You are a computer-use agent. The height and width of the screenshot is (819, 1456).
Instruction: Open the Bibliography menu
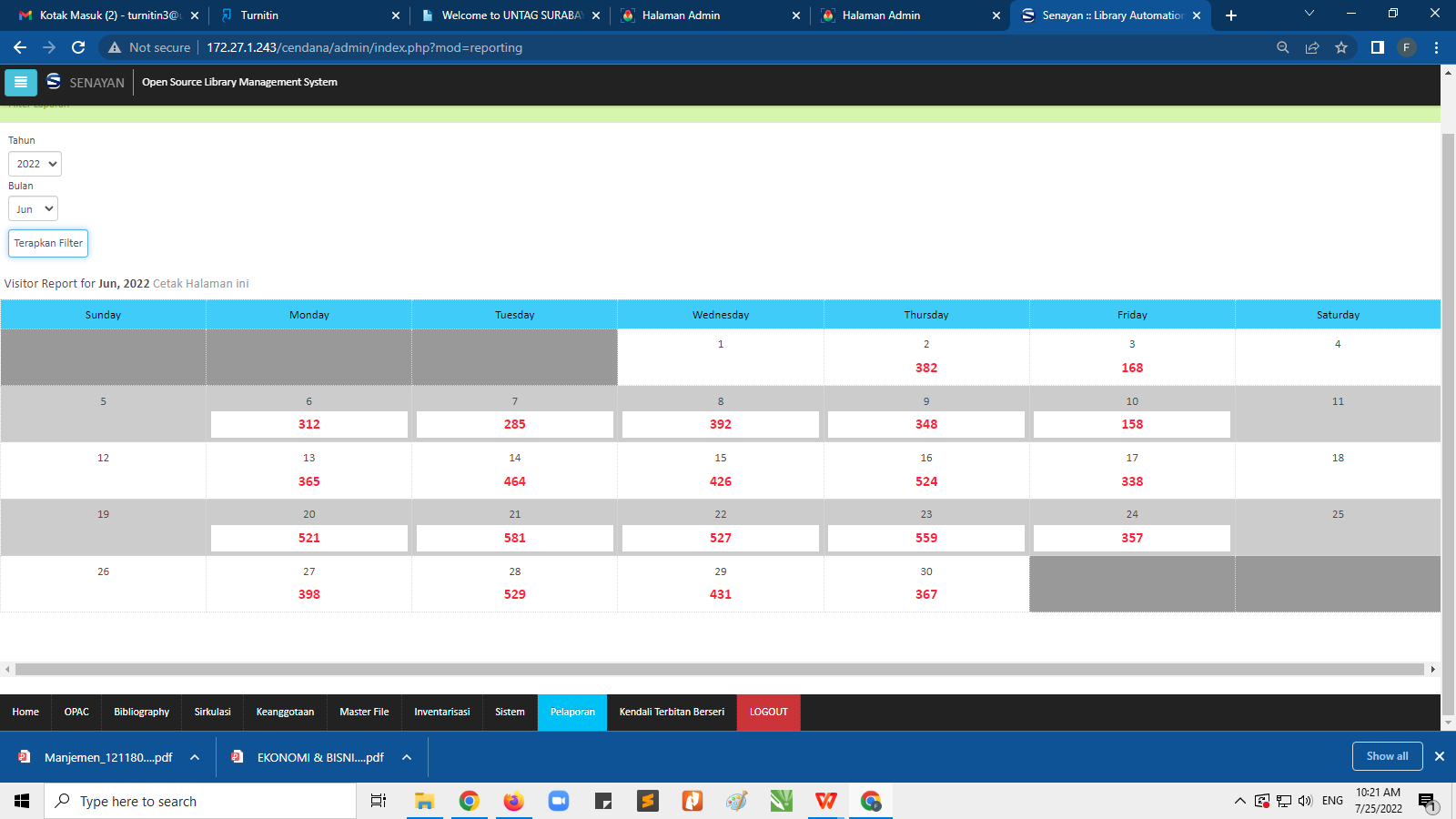click(141, 712)
